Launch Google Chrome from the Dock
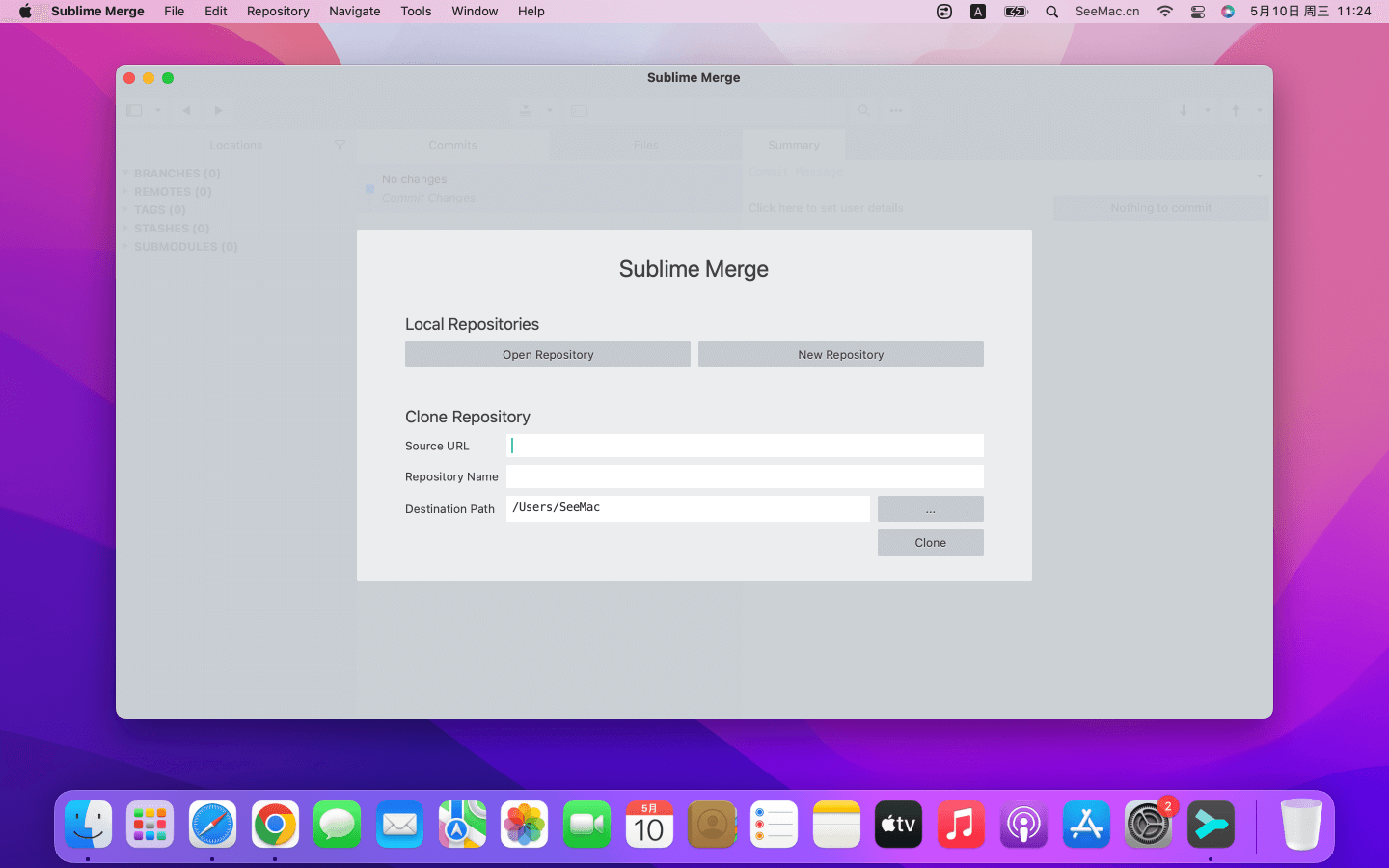 [x=275, y=825]
